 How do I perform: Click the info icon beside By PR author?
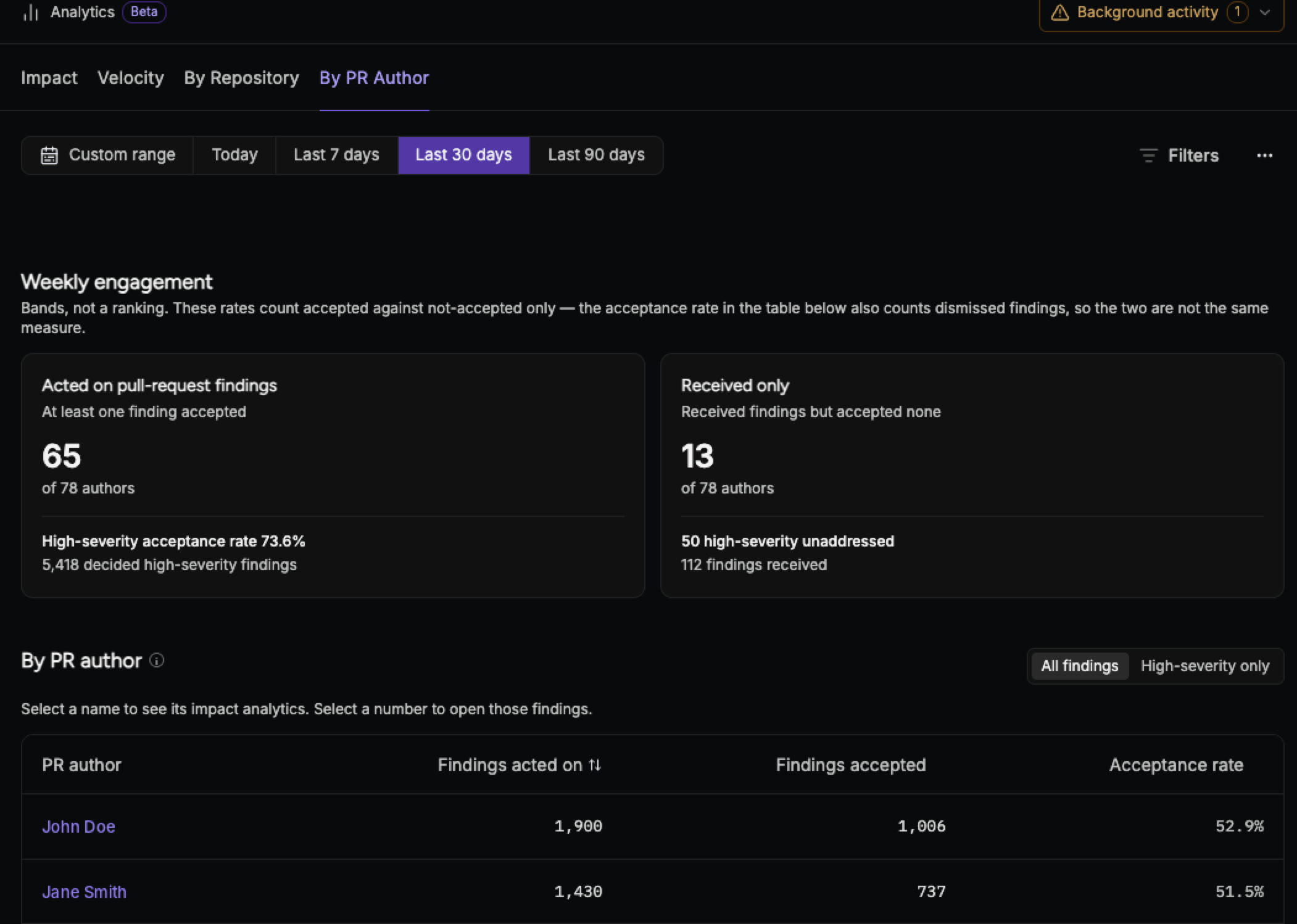157,661
